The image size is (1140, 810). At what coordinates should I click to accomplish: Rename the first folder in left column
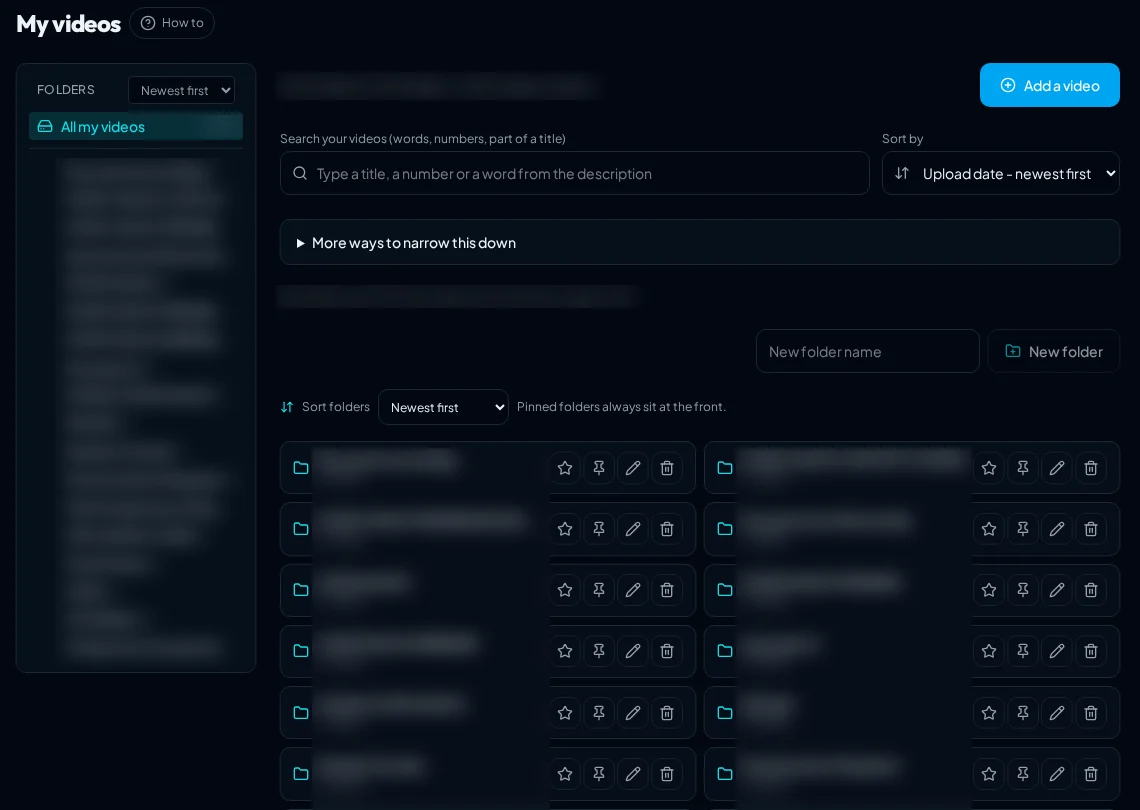633,468
